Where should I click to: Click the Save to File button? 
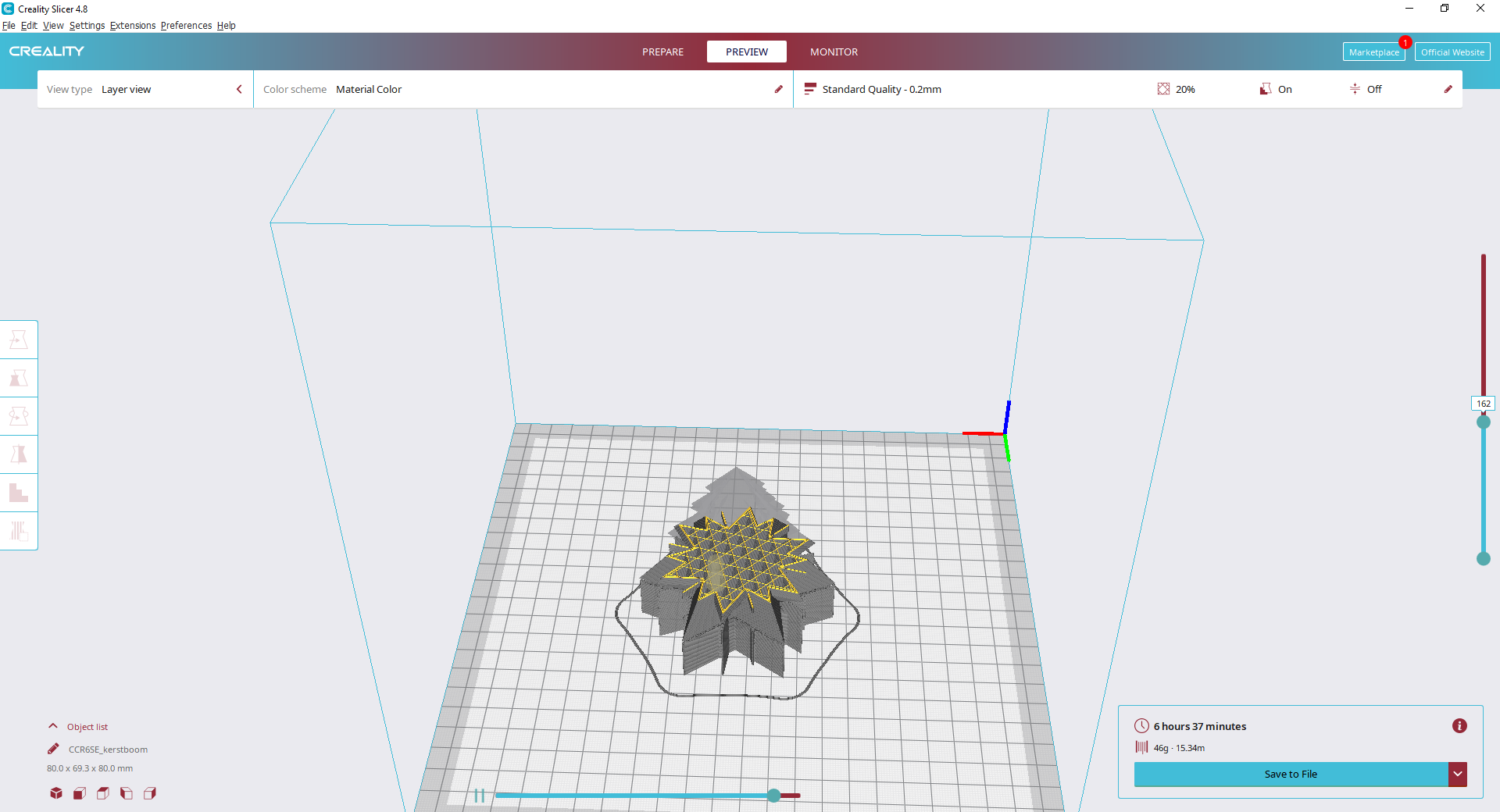[x=1291, y=774]
